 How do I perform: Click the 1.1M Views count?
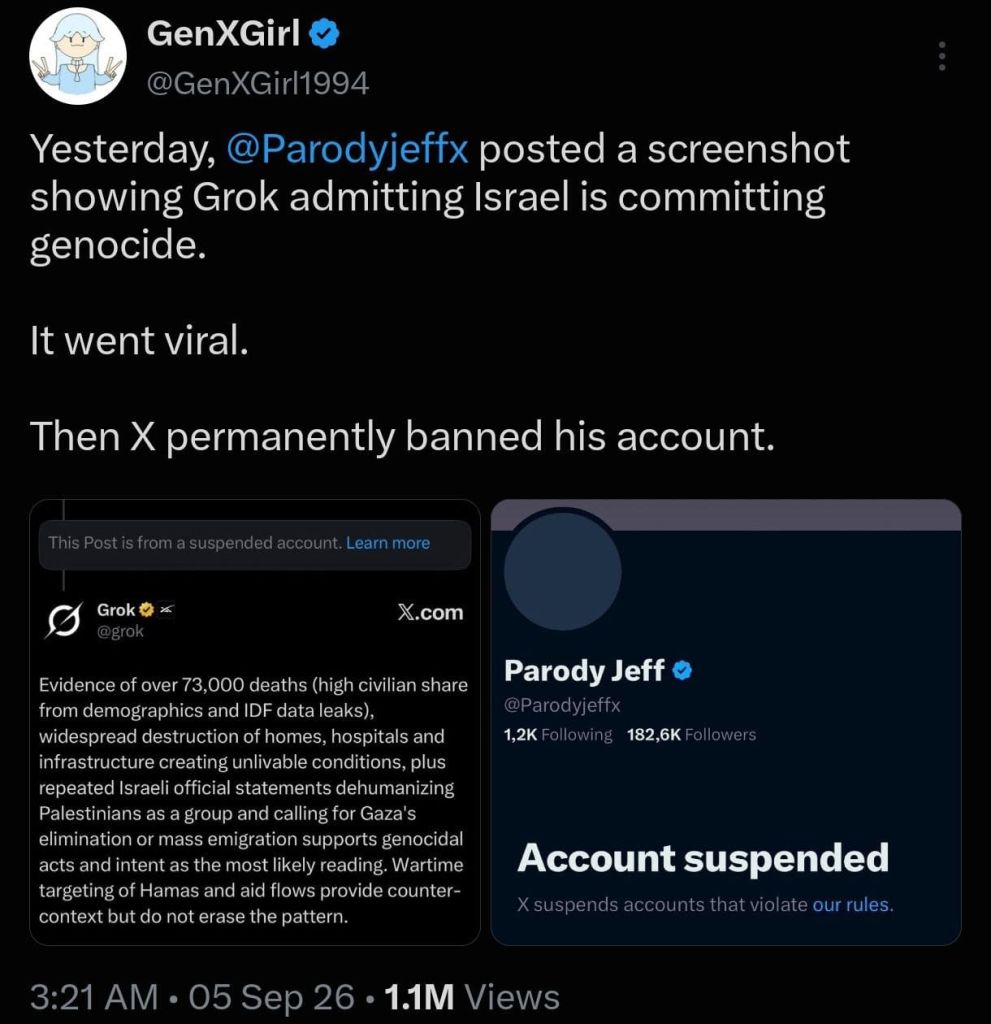click(472, 997)
